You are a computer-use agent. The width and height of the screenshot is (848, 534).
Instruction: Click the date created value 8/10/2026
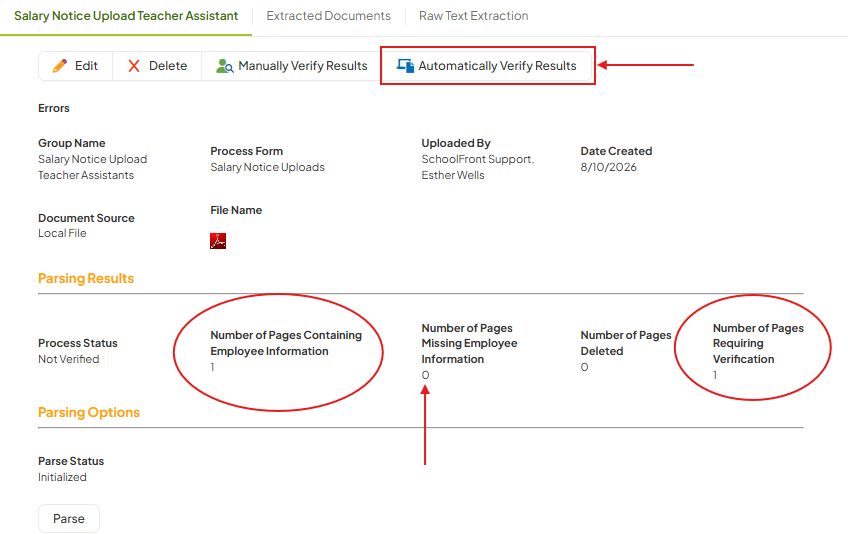(608, 167)
